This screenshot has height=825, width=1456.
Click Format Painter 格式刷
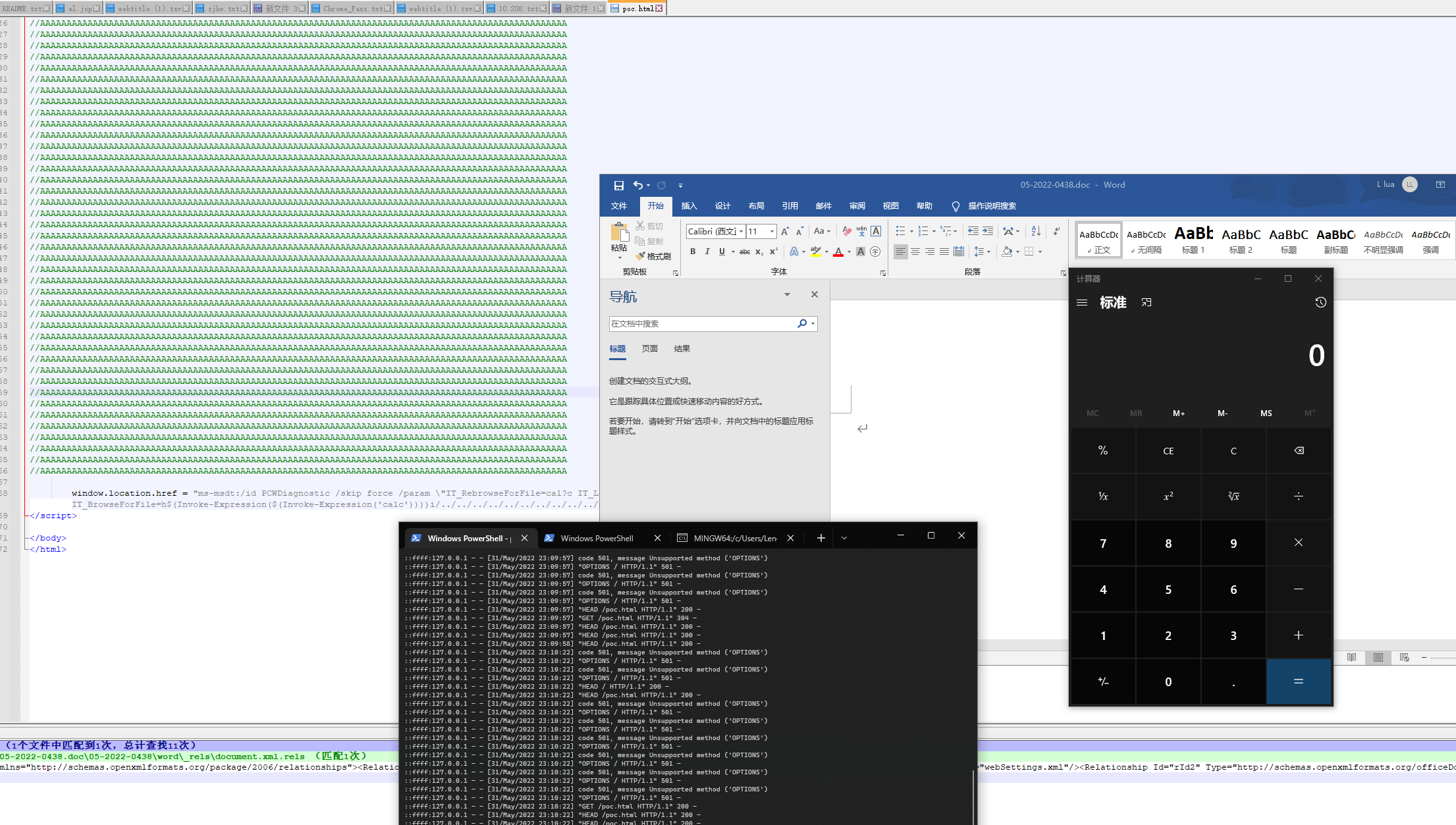click(x=653, y=256)
